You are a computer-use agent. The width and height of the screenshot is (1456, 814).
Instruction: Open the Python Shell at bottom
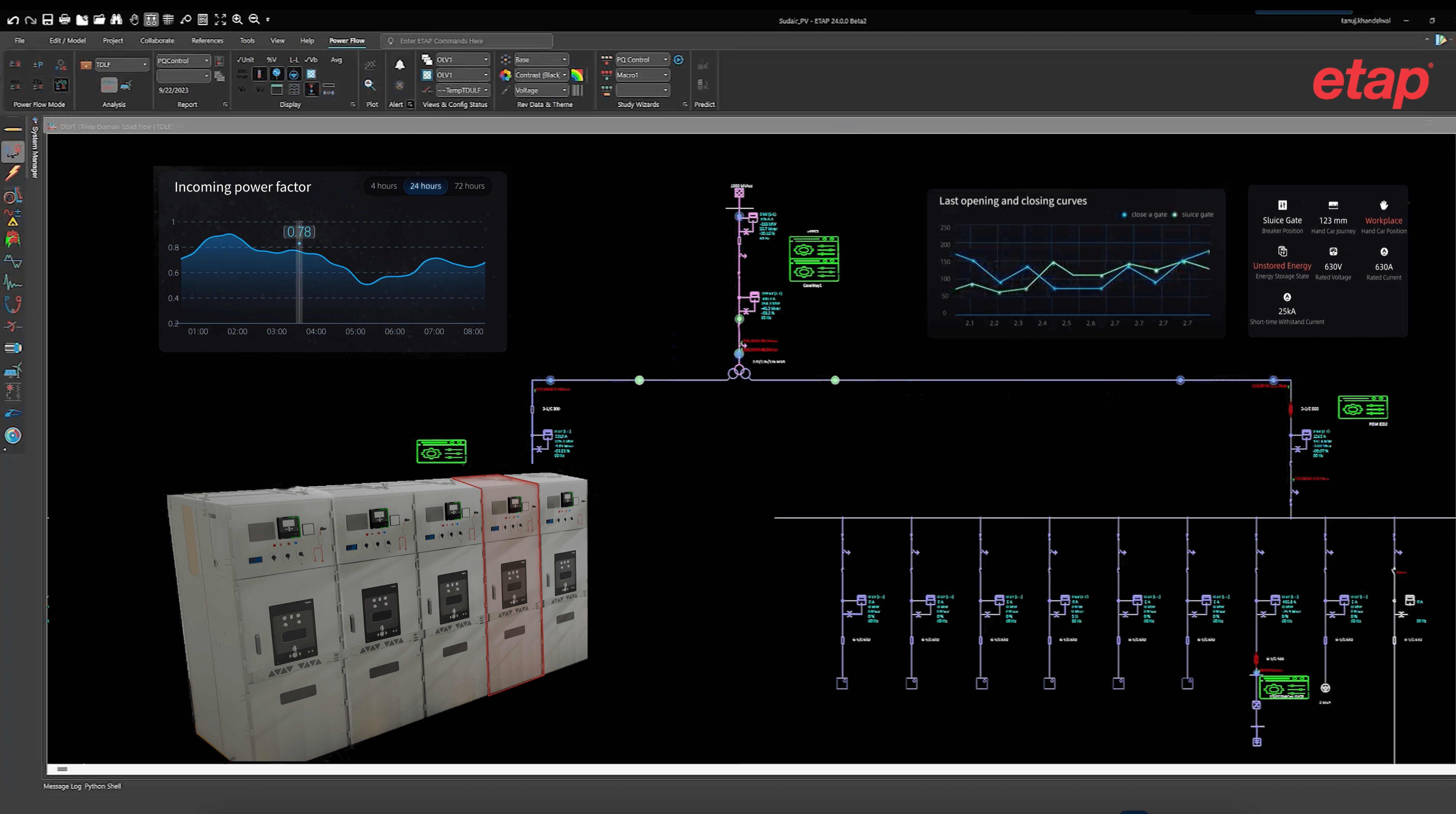click(x=102, y=786)
